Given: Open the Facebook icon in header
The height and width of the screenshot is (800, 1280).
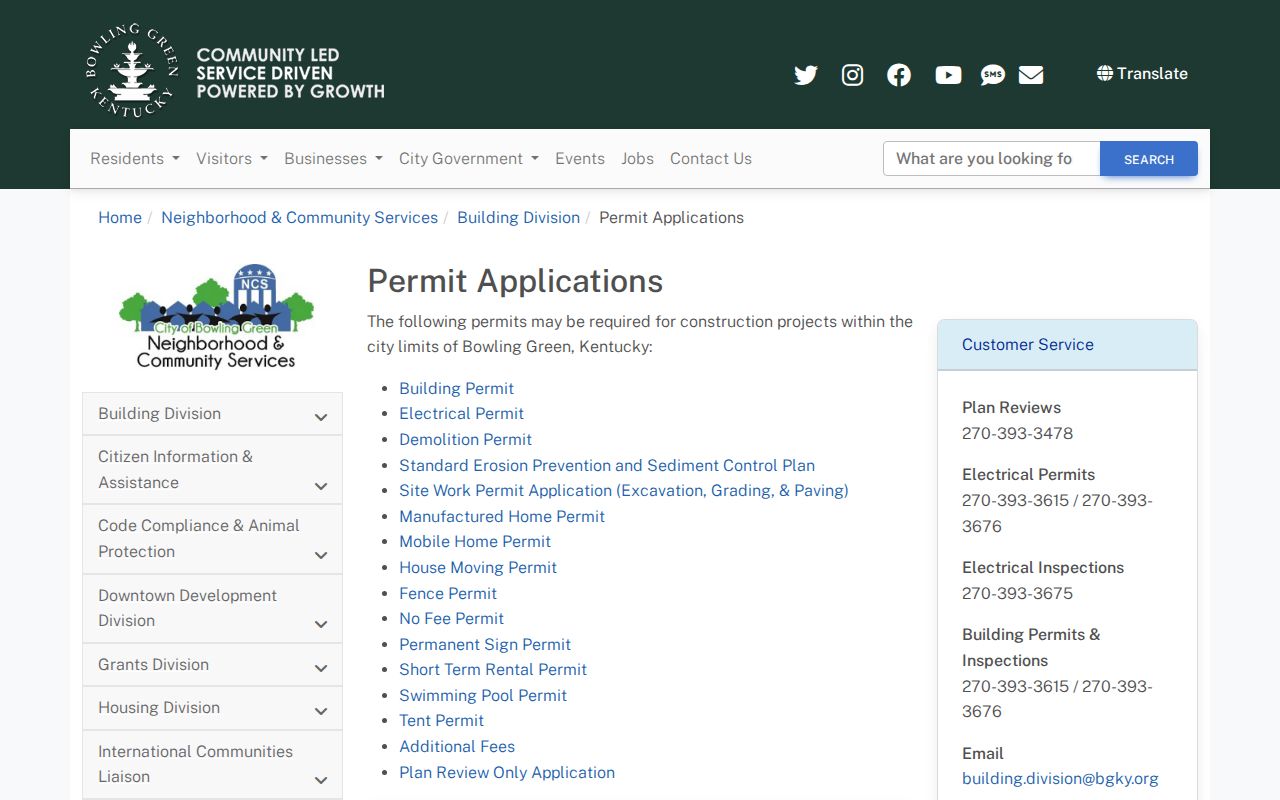Looking at the screenshot, I should 899,75.
